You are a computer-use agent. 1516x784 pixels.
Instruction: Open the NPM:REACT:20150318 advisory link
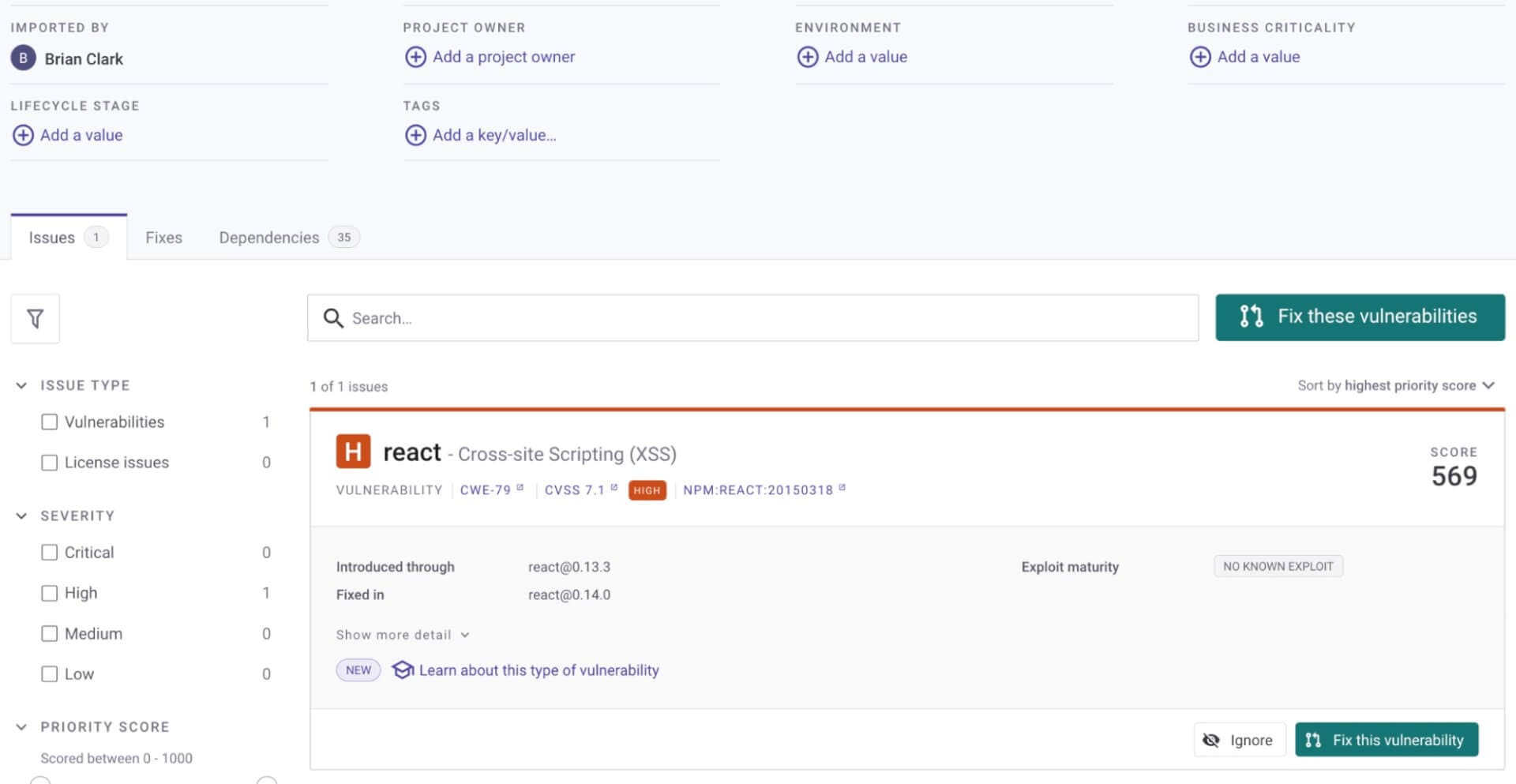(x=759, y=490)
